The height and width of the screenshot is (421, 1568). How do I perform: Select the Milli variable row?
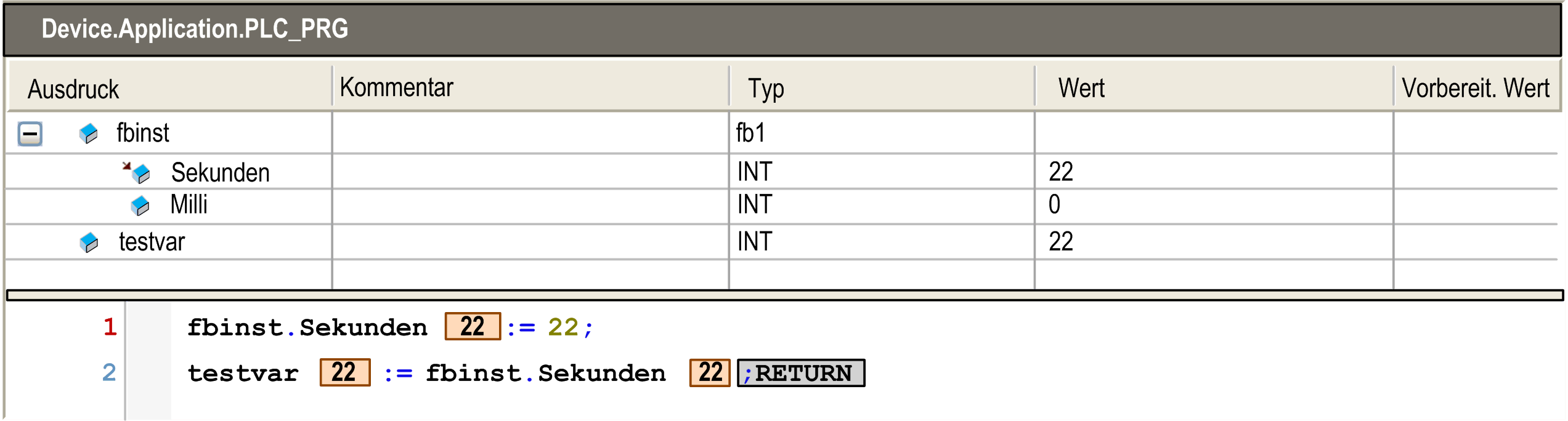(189, 205)
